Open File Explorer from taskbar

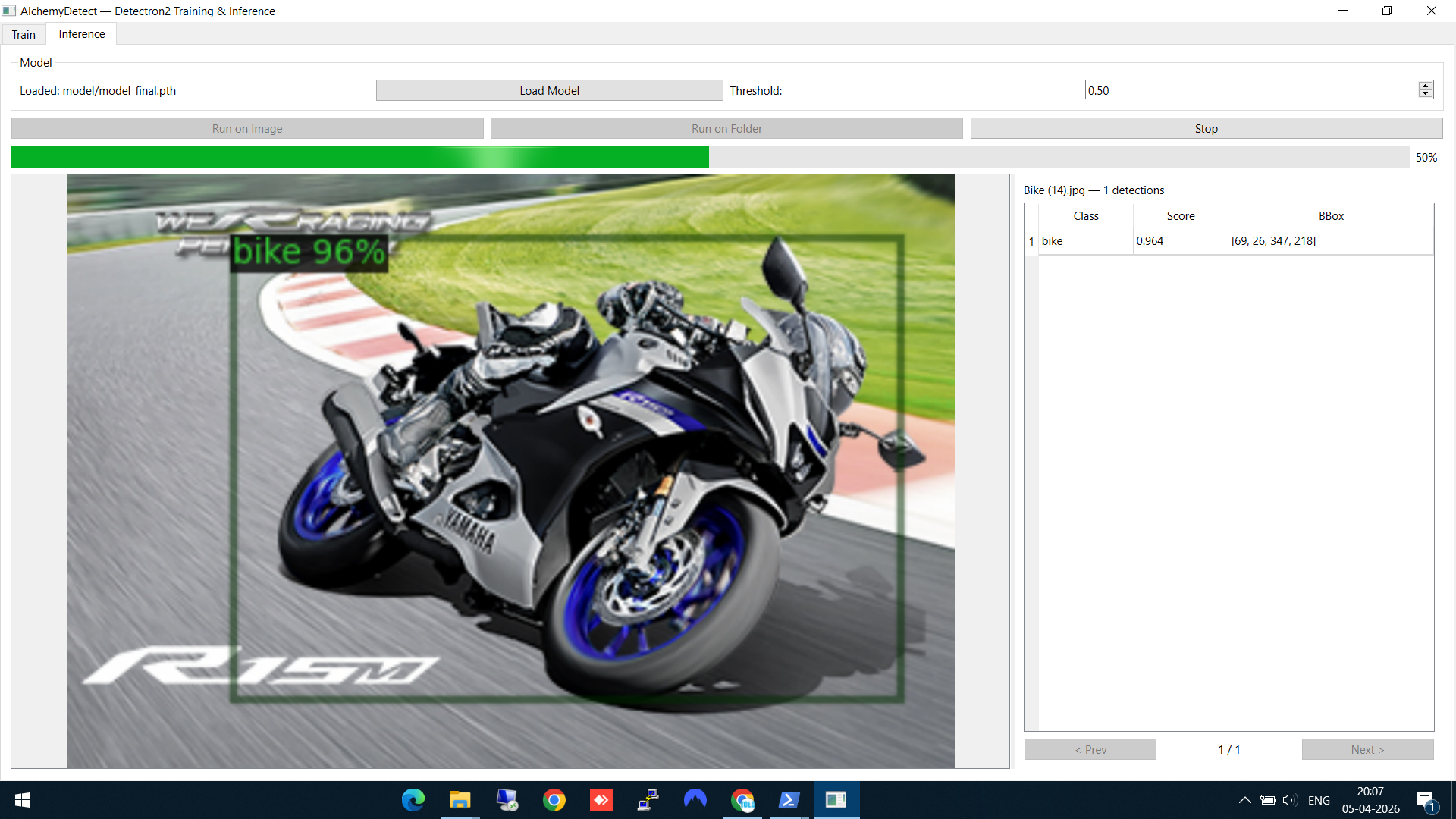coord(460,800)
